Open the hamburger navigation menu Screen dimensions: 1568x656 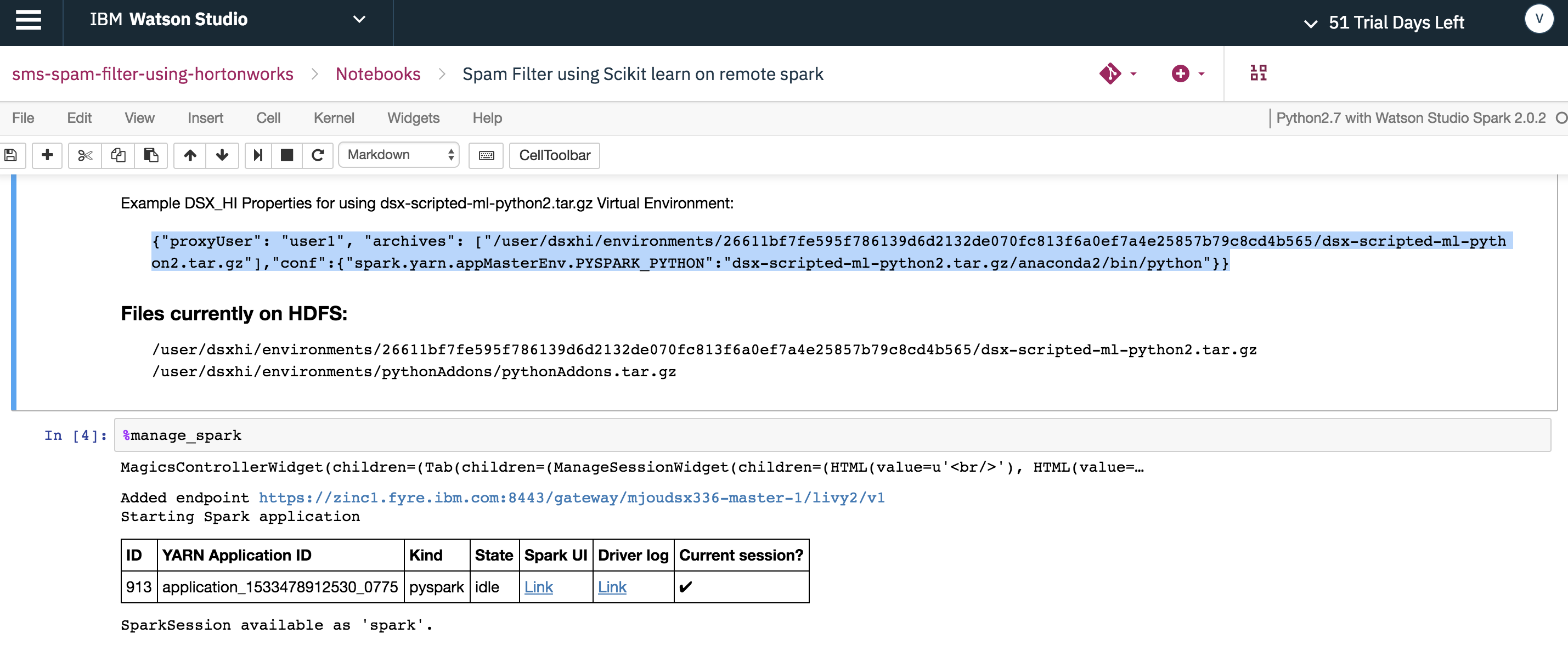(x=28, y=20)
